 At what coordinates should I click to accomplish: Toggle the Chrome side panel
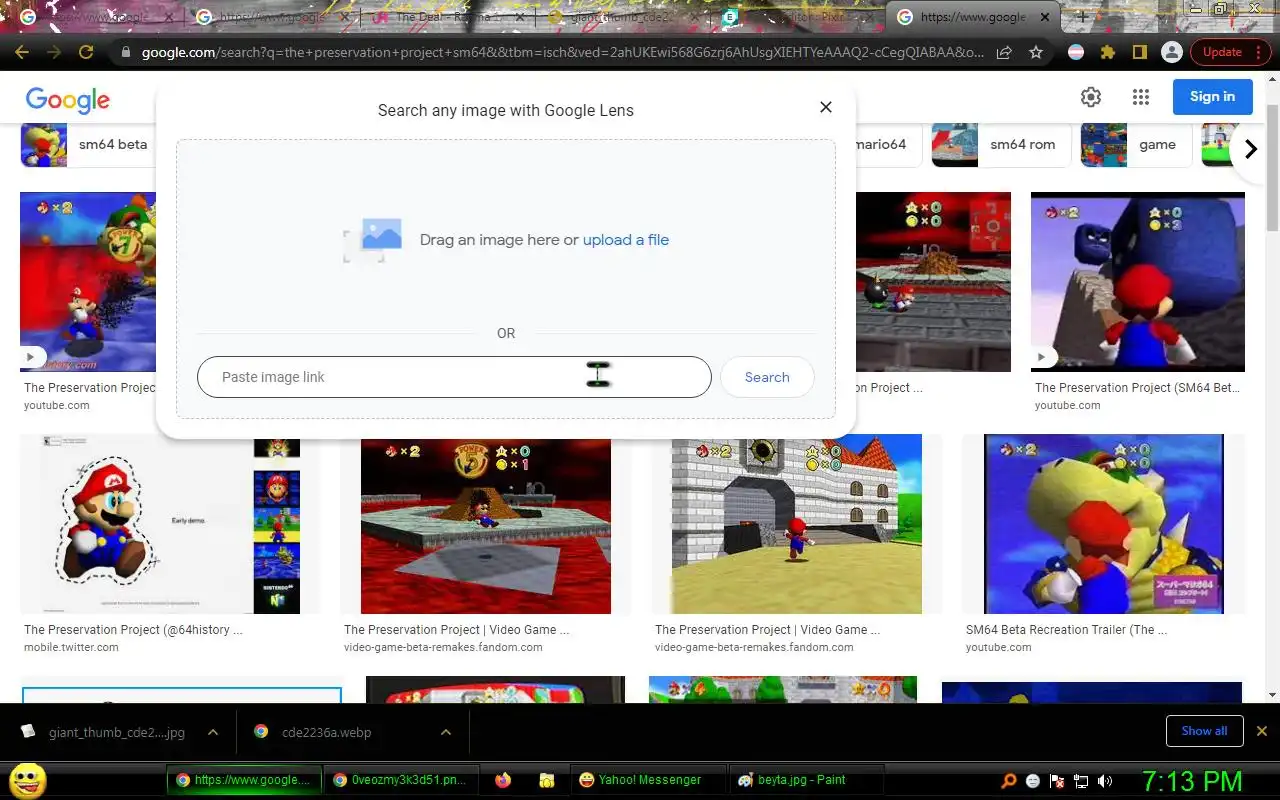1139,52
